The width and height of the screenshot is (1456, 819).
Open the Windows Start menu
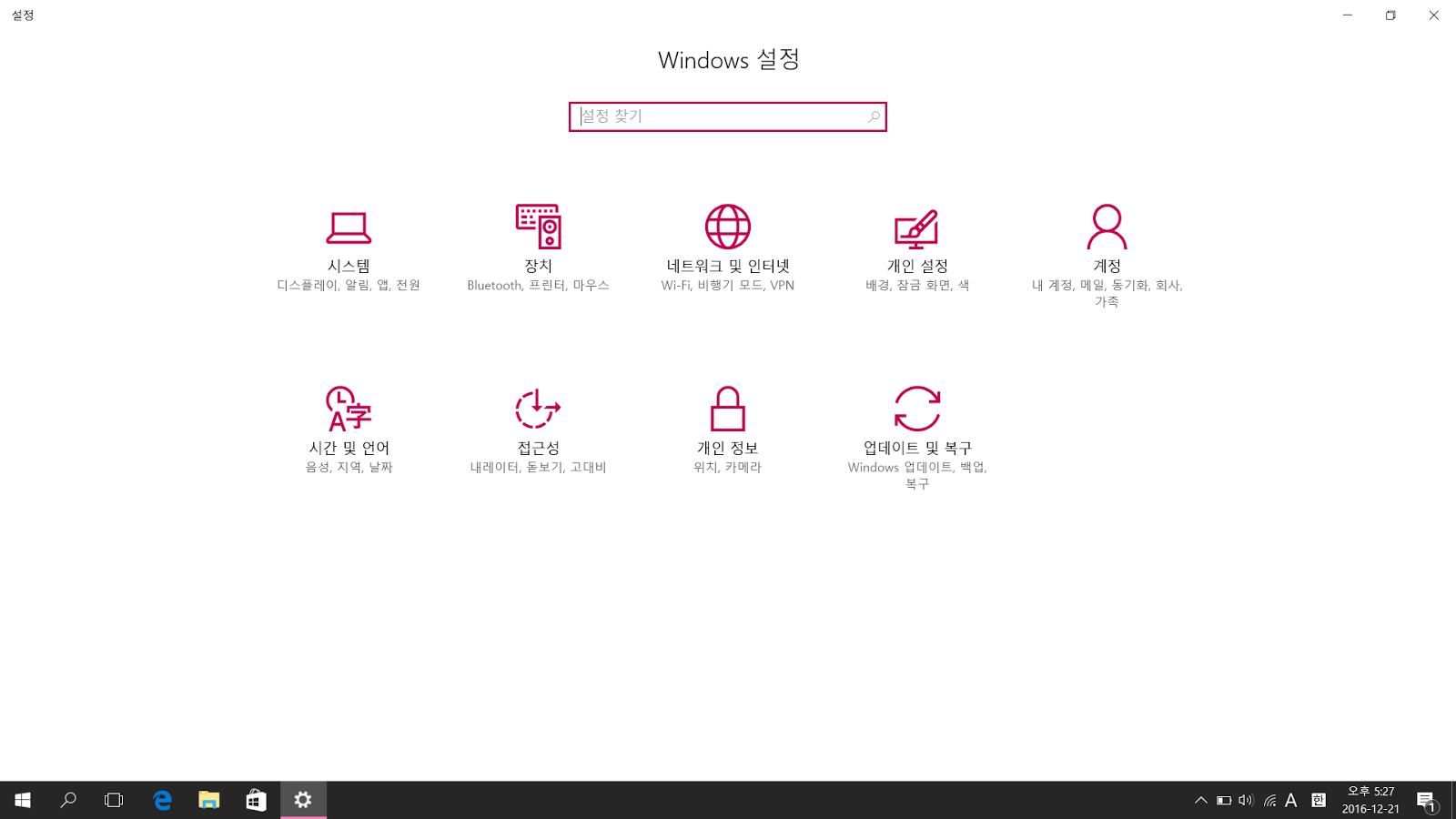(x=23, y=800)
